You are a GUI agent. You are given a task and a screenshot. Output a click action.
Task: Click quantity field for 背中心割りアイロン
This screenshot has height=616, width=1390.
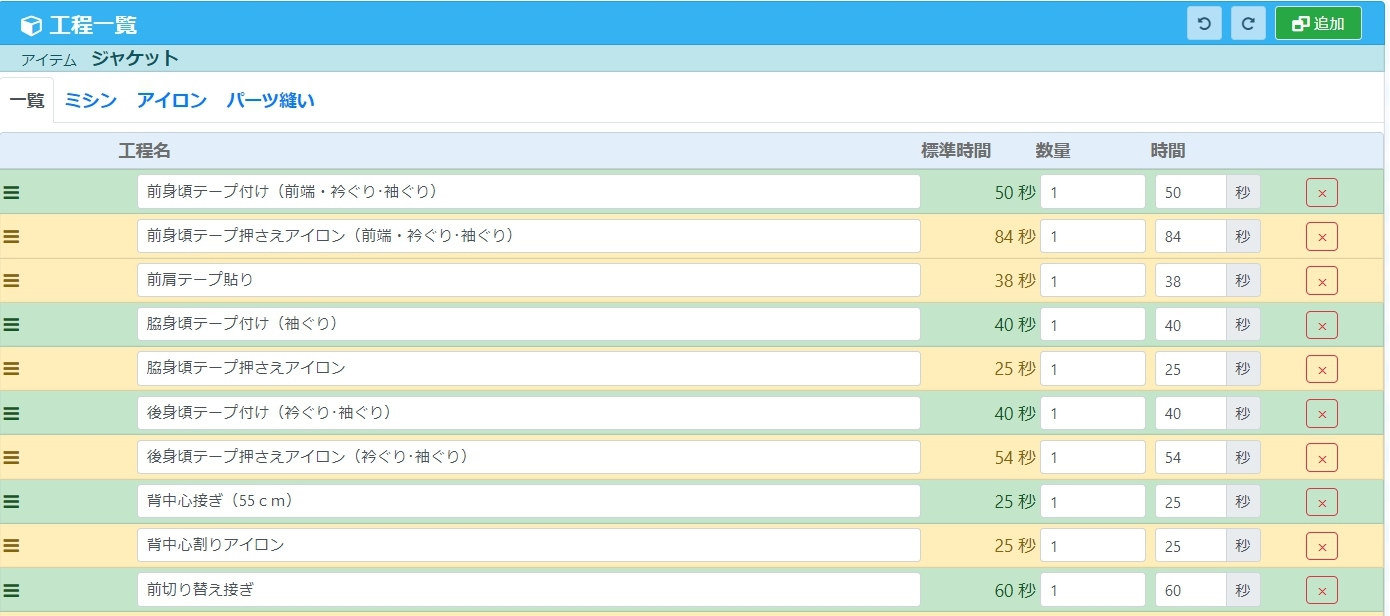coord(1092,546)
